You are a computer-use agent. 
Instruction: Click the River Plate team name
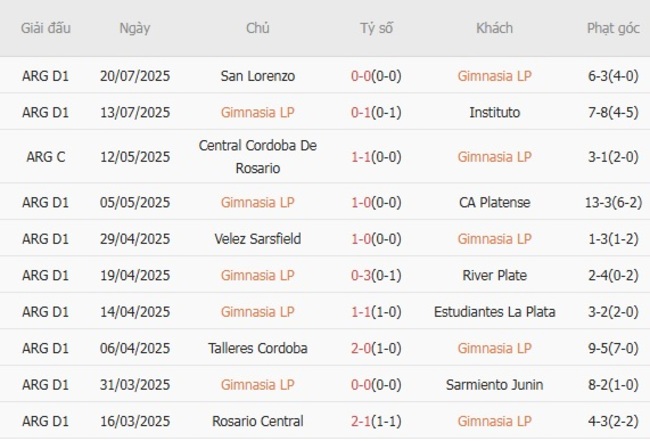[494, 275]
